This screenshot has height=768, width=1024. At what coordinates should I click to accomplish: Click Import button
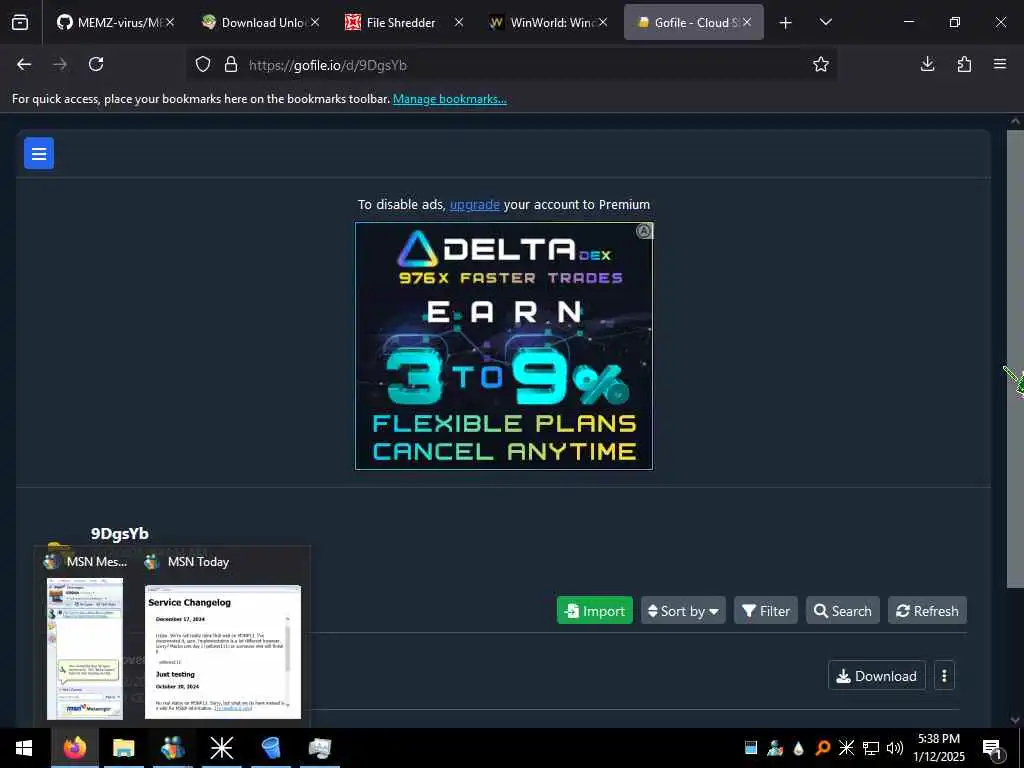(595, 611)
